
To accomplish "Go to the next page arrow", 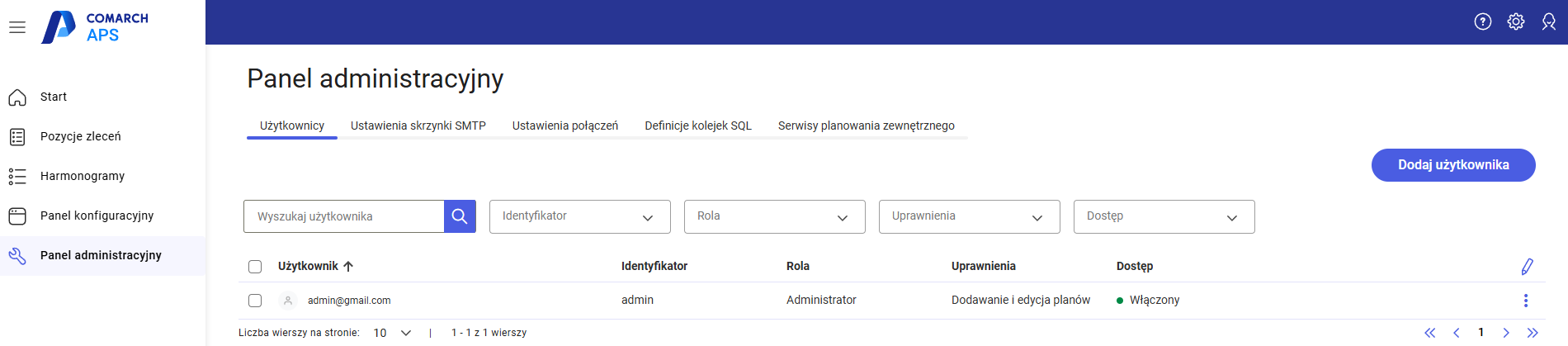I will 1505,333.
